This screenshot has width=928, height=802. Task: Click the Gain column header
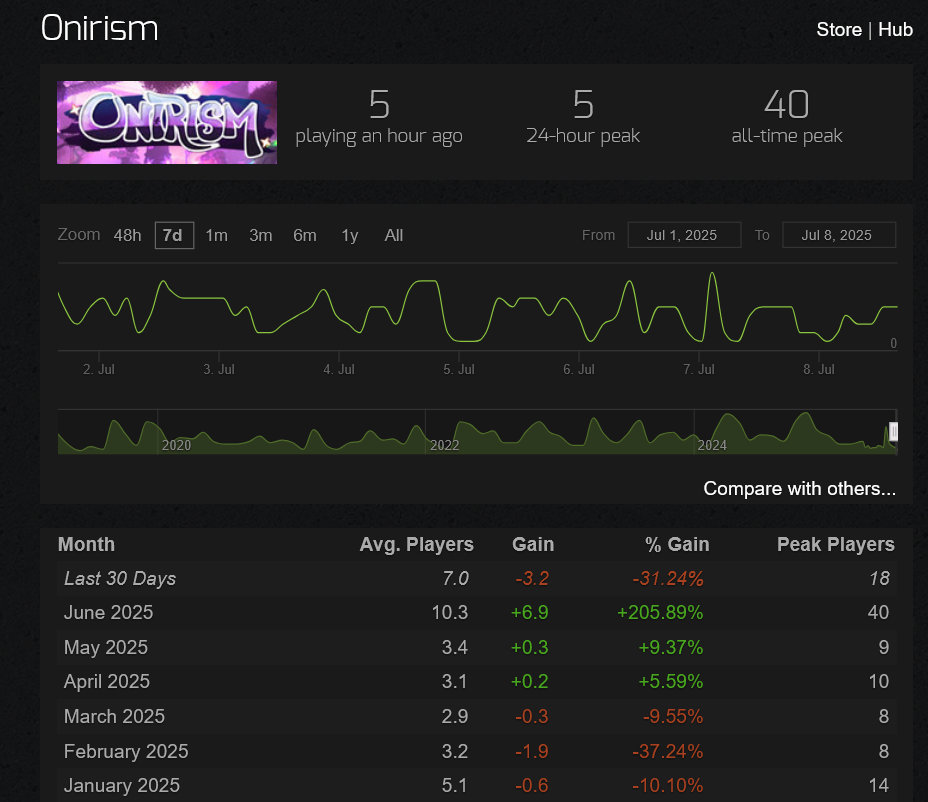533,545
